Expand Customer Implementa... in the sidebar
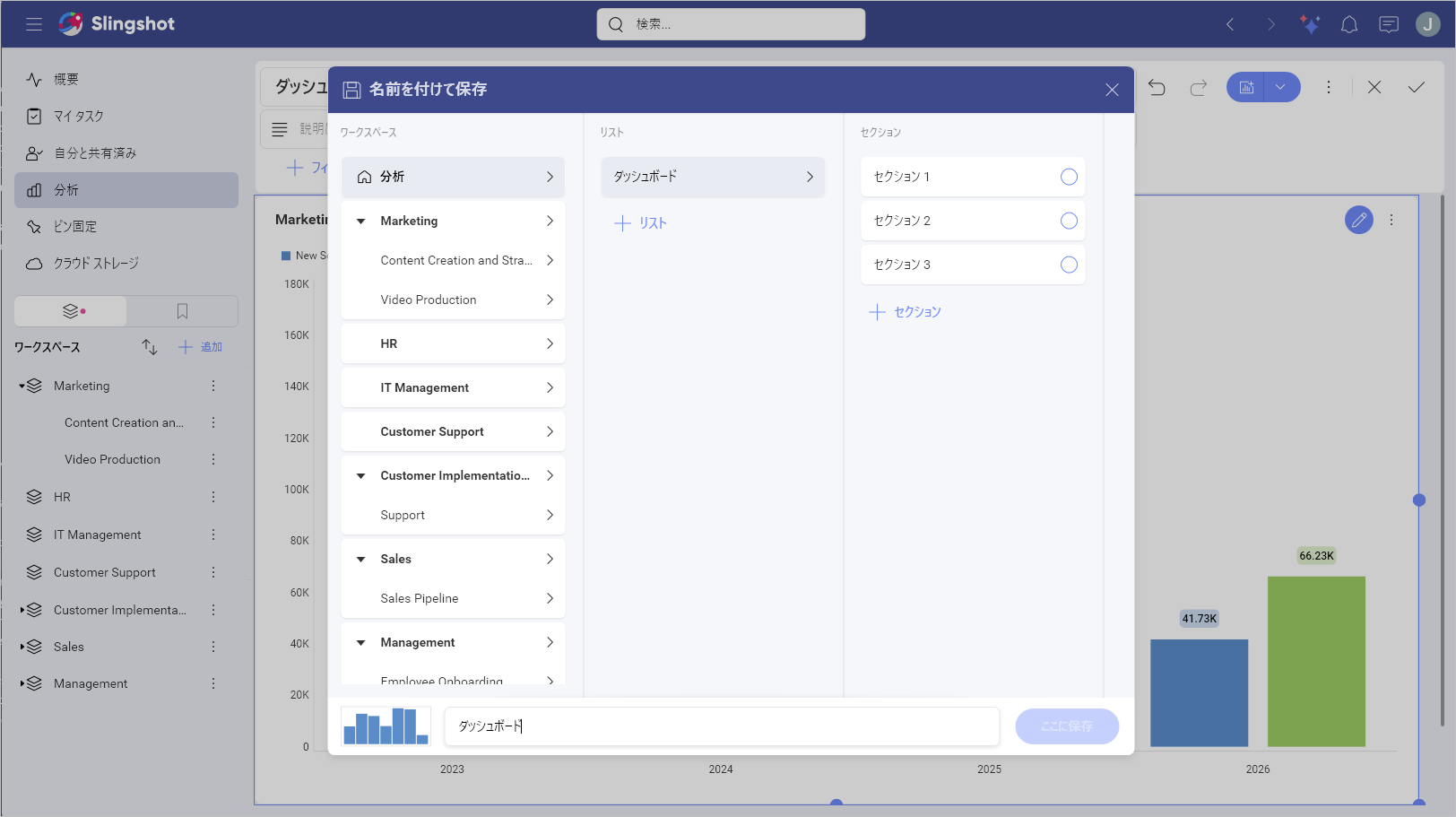Image resolution: width=1456 pixels, height=817 pixels. point(22,610)
